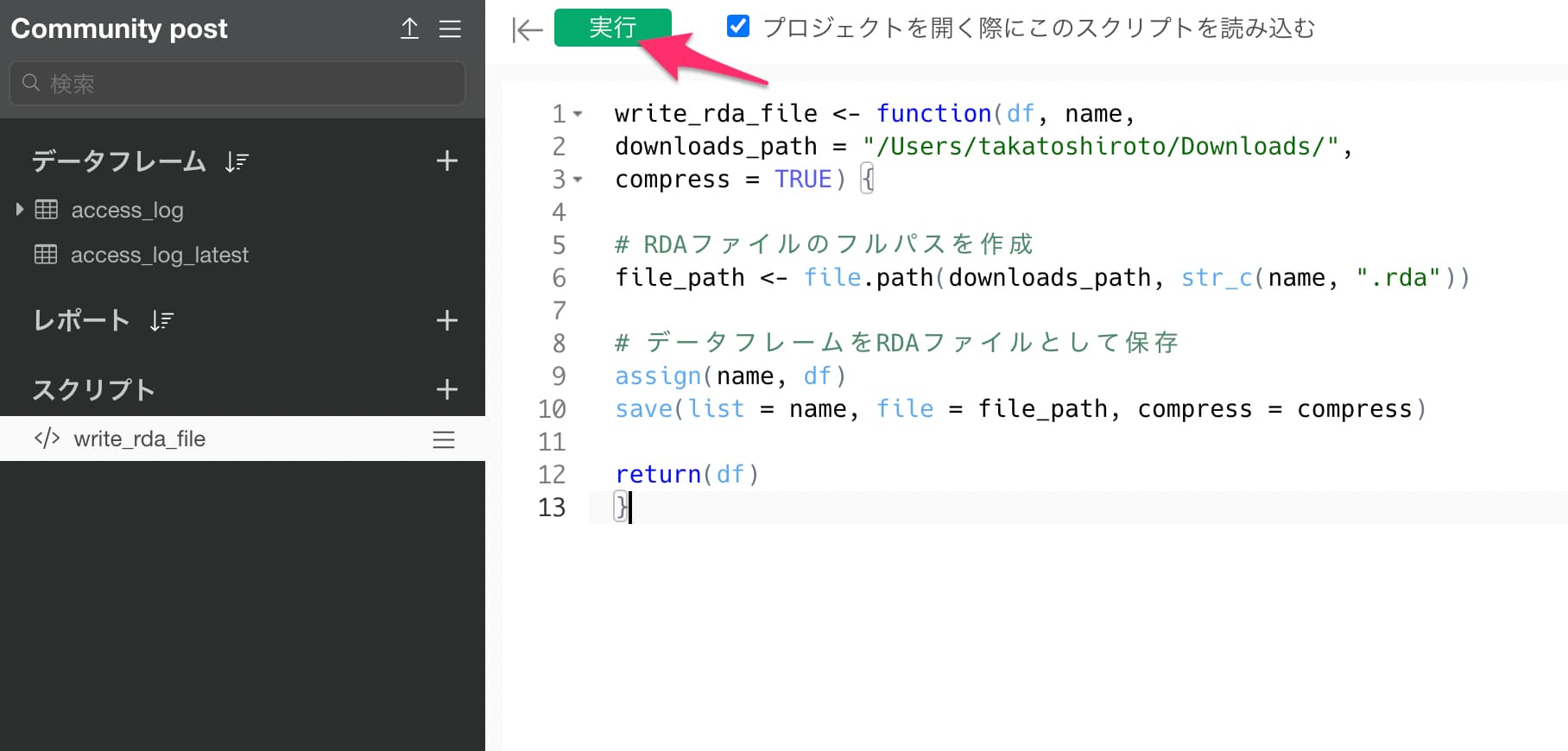The width and height of the screenshot is (1568, 751).
Task: Click the TRUE value on line 3
Action: click(x=802, y=179)
